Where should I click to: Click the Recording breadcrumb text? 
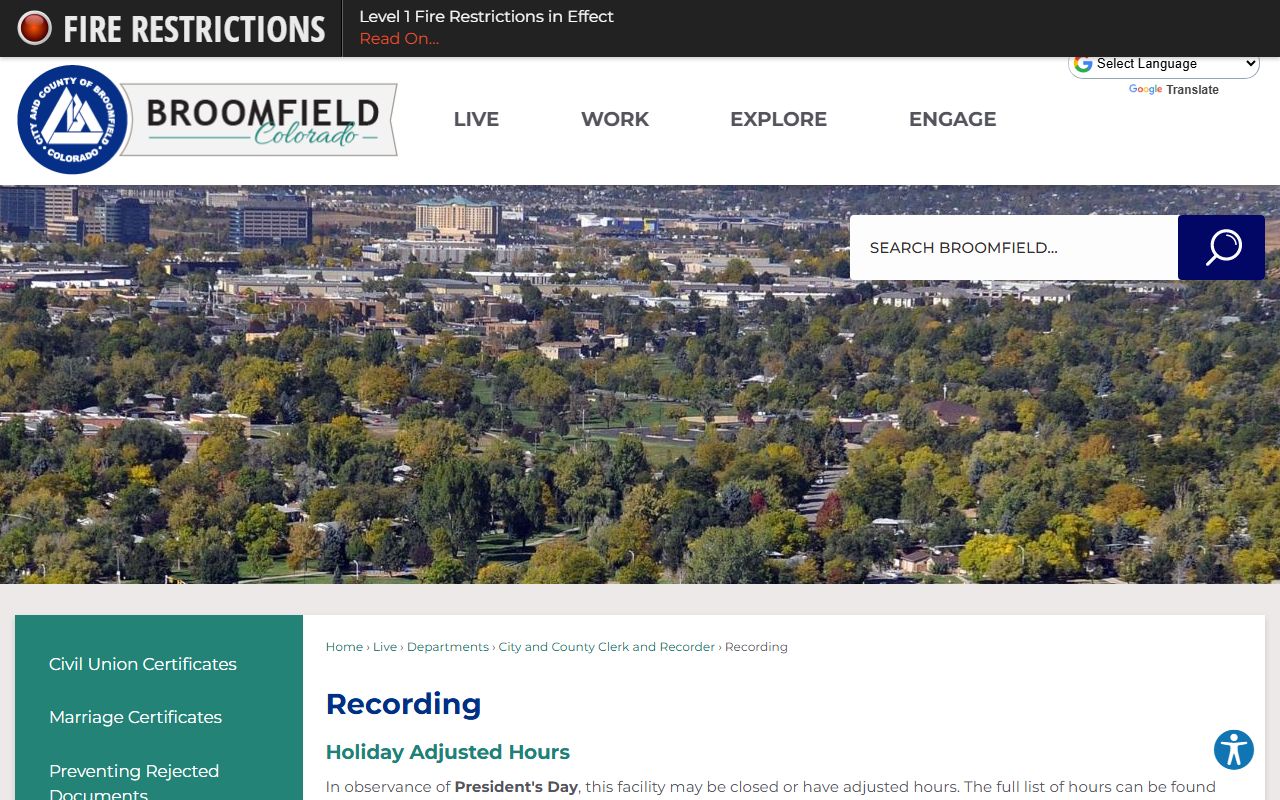(756, 647)
